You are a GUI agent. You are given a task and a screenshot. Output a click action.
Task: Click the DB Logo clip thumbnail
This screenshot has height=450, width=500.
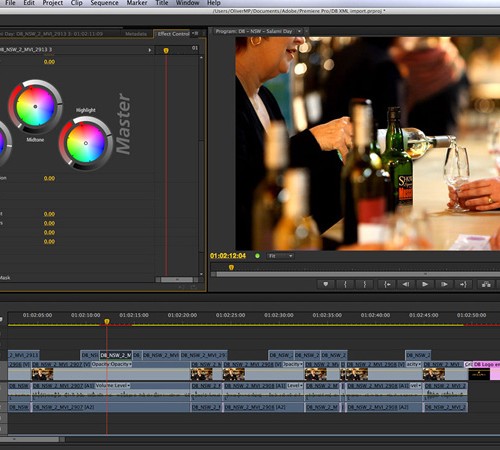click(x=479, y=374)
